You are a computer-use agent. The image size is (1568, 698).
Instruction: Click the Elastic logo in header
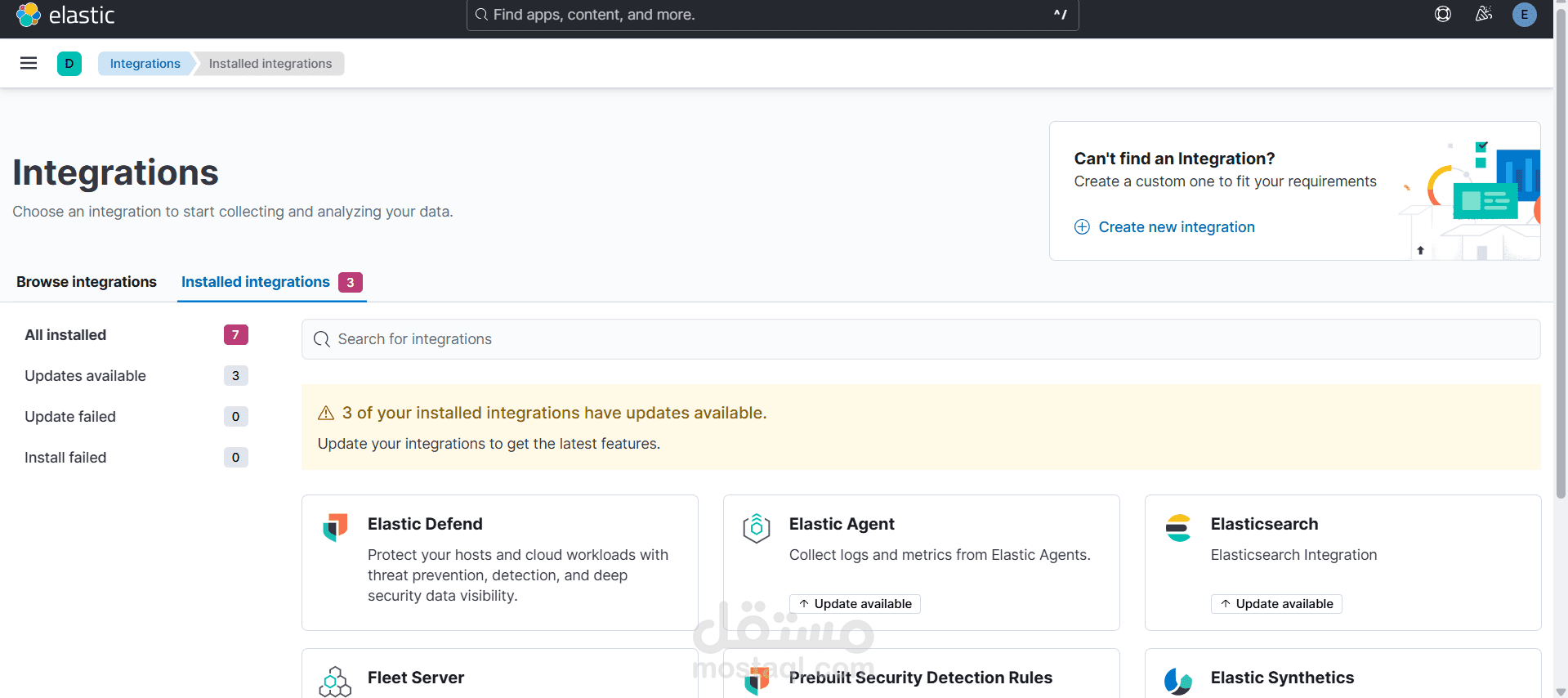pyautogui.click(x=65, y=15)
